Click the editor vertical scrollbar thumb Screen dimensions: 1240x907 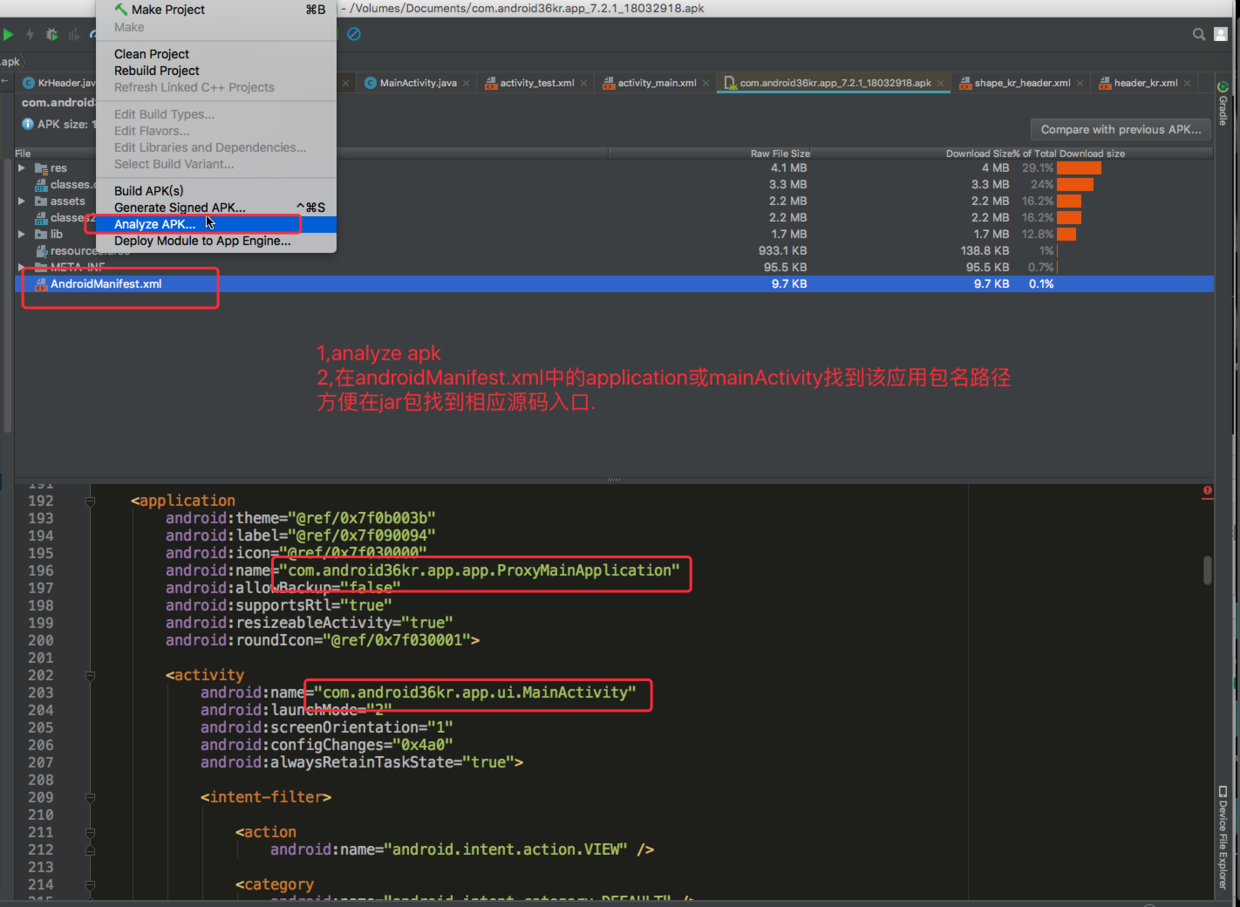[1208, 571]
